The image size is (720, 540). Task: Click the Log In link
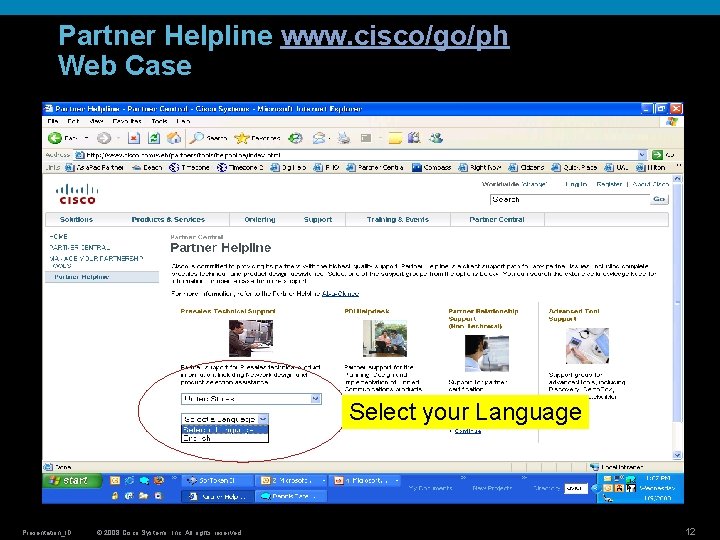pos(576,184)
